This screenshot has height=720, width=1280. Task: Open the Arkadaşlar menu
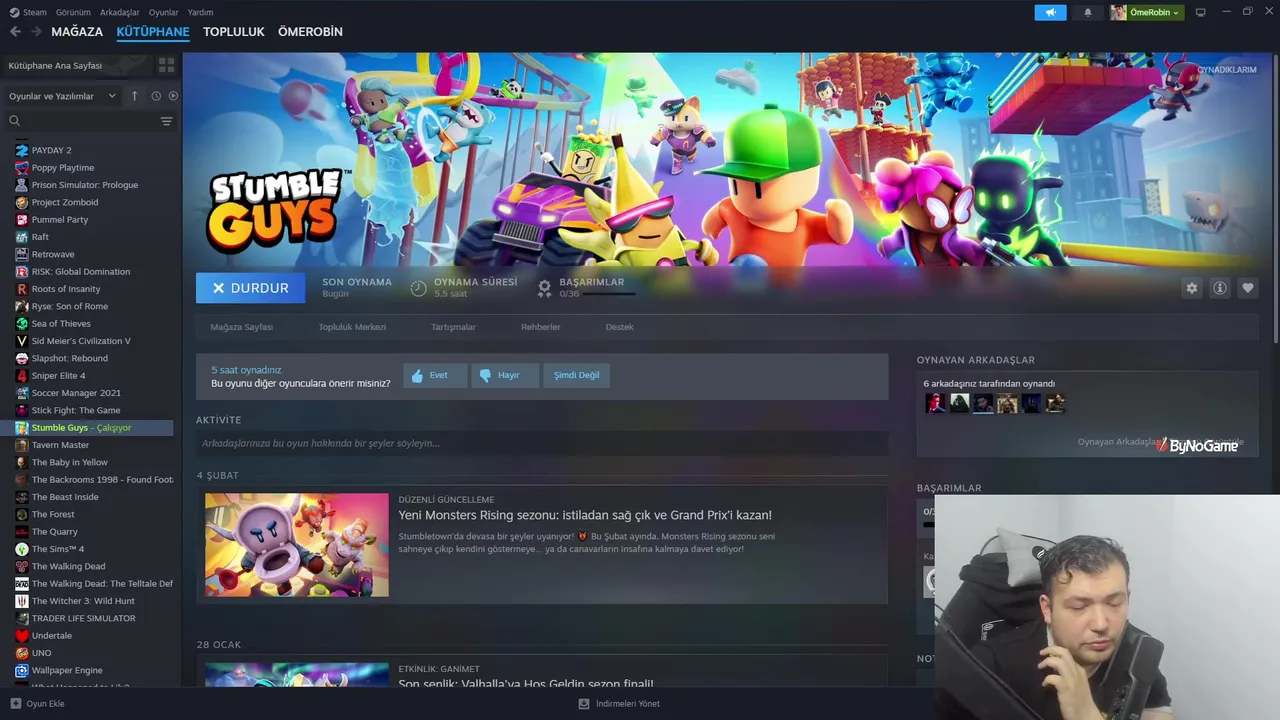(120, 13)
